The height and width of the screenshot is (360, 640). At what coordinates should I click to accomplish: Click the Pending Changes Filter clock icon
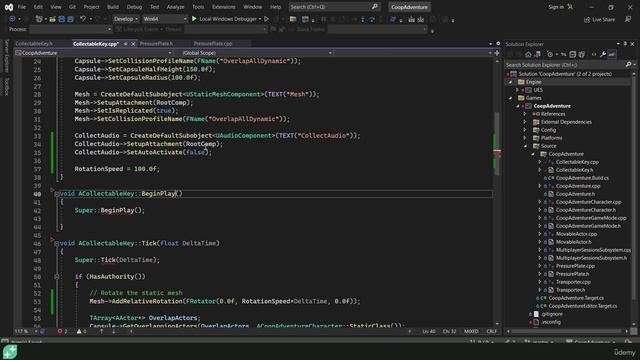pos(550,54)
